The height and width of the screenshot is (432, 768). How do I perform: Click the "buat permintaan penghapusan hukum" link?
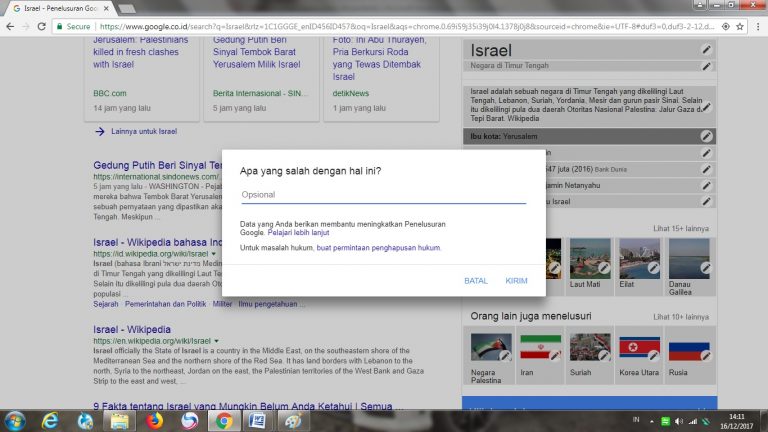[x=378, y=247]
